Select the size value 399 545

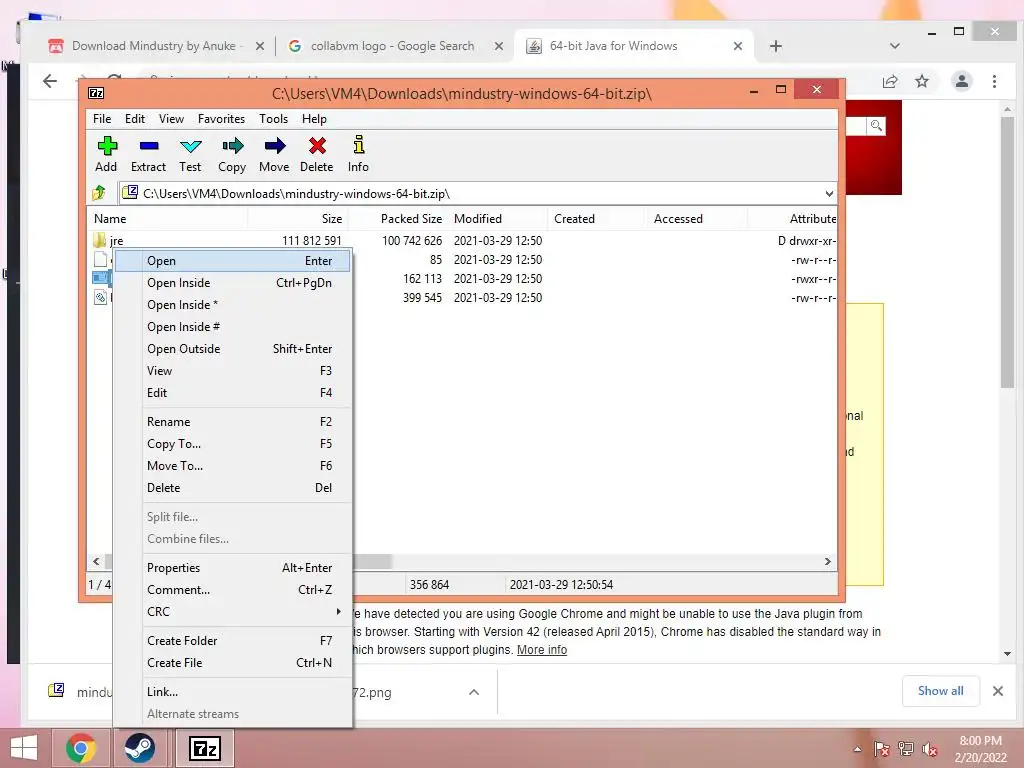[422, 298]
